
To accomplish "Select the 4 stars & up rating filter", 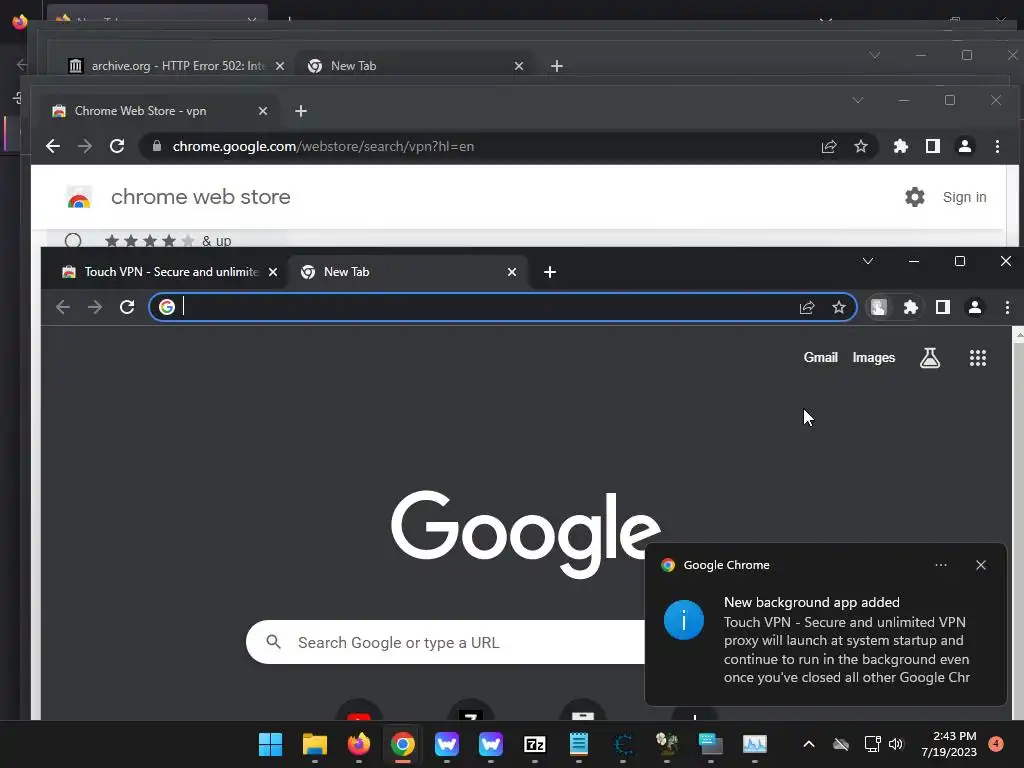I will click(73, 241).
